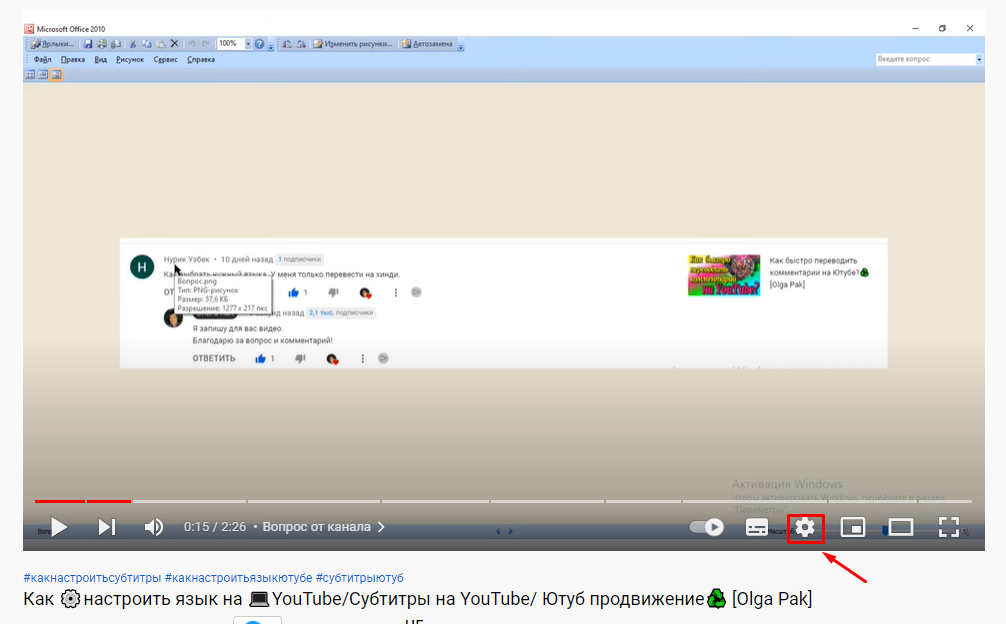
Task: Toggle the subtitles button in player
Action: (757, 527)
